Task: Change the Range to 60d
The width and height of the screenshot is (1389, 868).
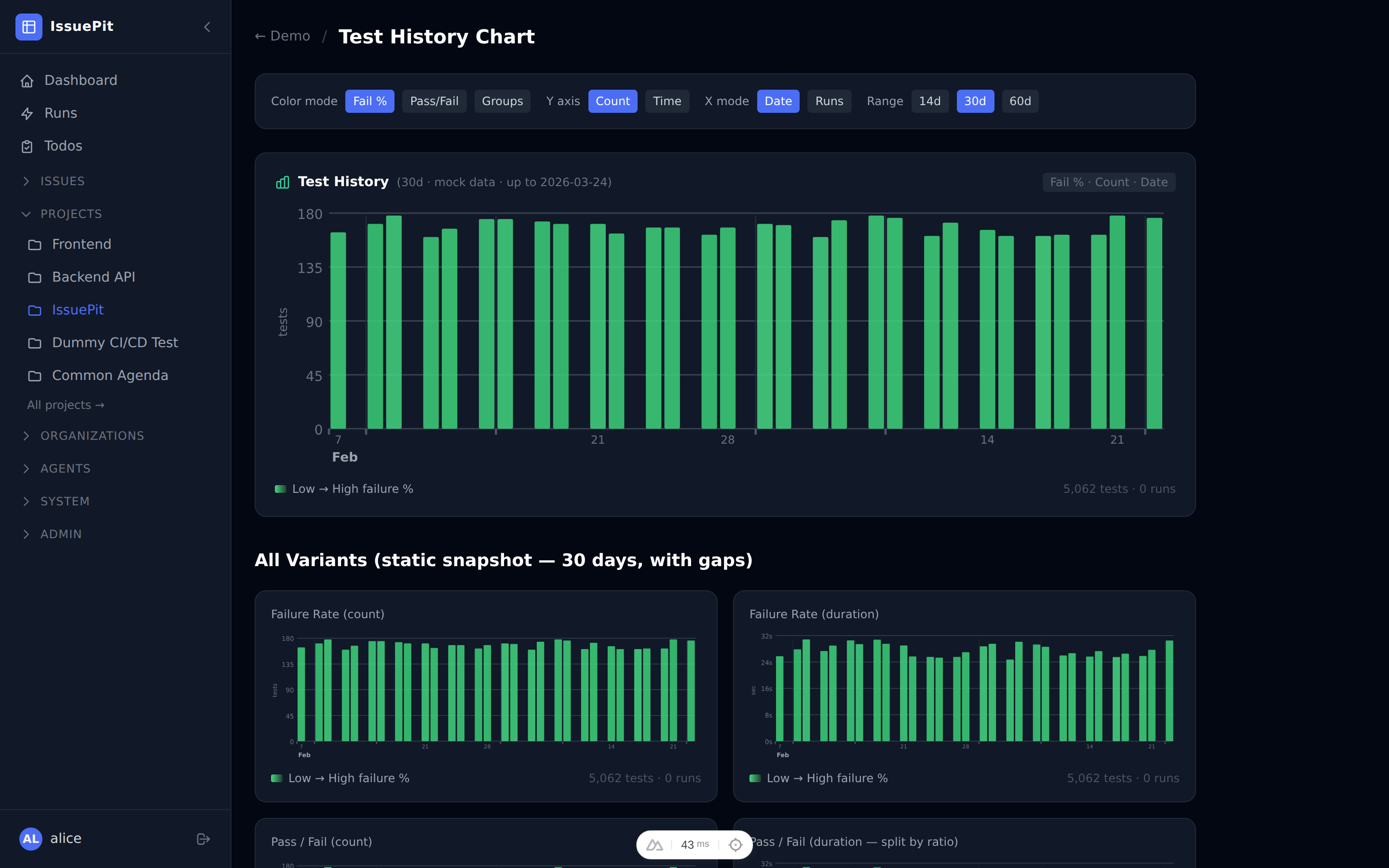Action: coord(1020,101)
